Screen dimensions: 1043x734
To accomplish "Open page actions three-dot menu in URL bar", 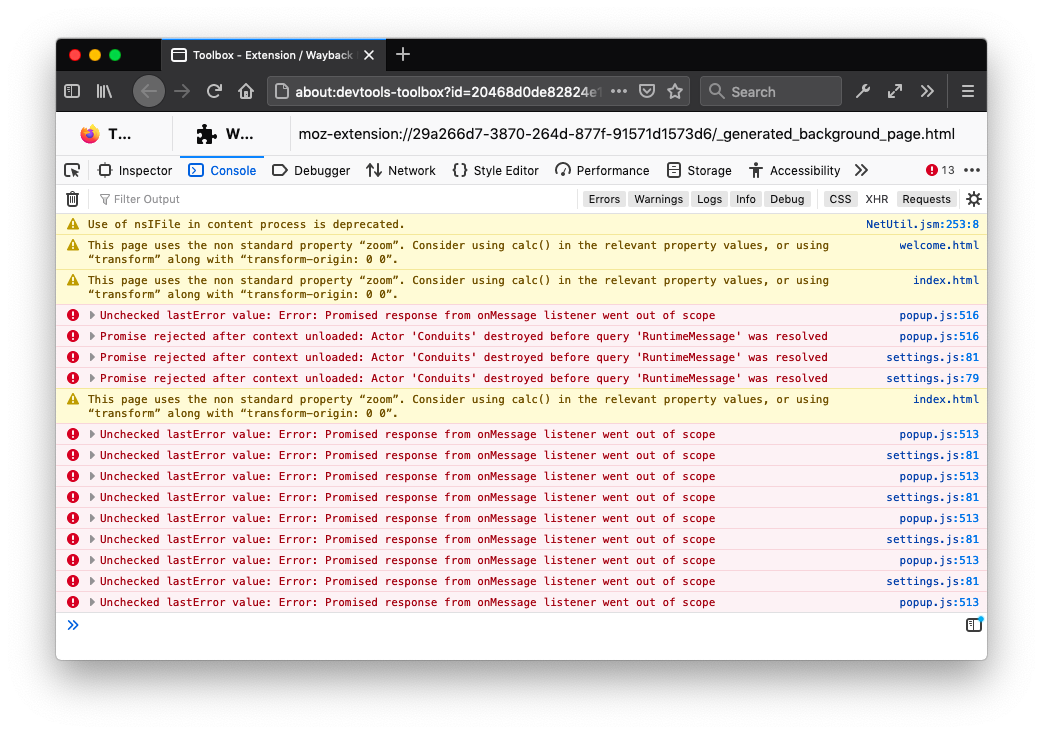I will [x=619, y=91].
